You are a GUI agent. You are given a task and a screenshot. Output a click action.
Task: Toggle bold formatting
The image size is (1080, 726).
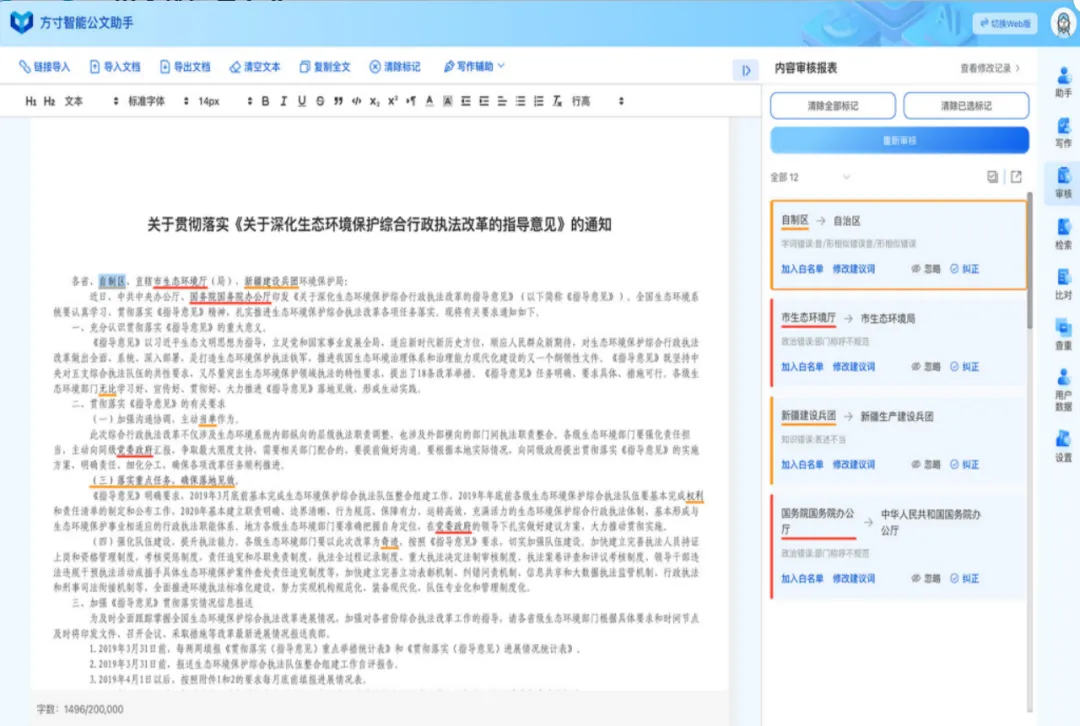point(265,101)
